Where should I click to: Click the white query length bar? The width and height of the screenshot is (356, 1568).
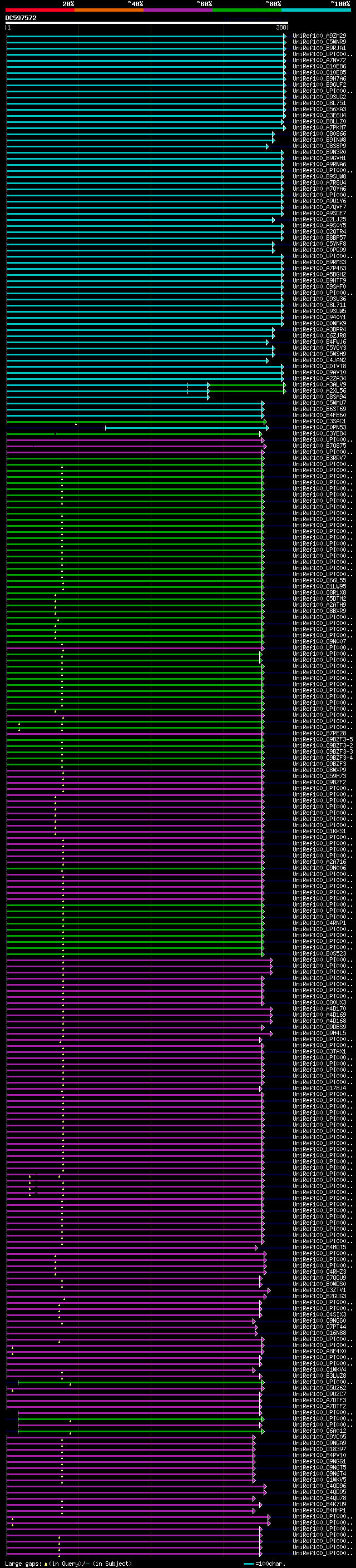point(147,22)
